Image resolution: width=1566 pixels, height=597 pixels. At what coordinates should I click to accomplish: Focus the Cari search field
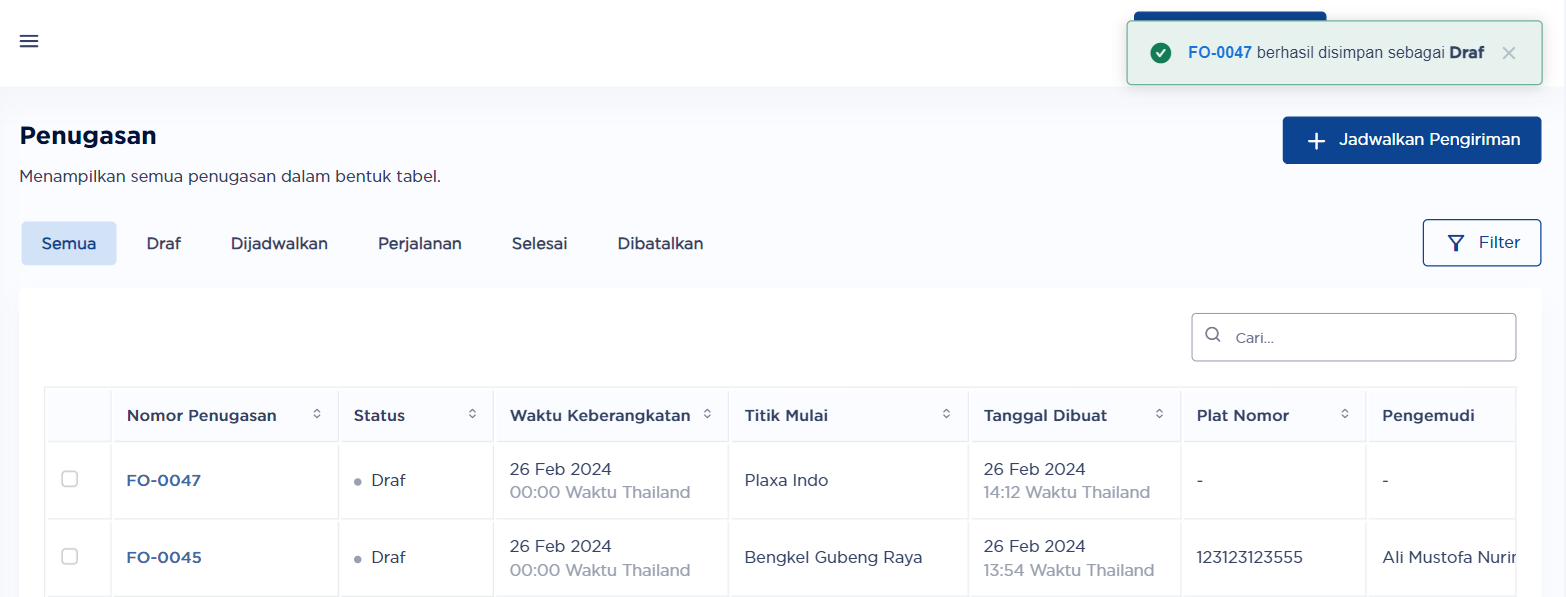click(1353, 337)
